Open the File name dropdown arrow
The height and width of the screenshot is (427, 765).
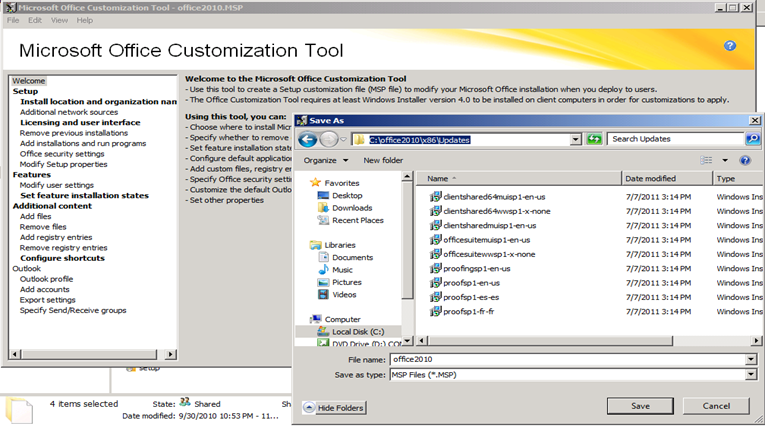pyautogui.click(x=751, y=360)
